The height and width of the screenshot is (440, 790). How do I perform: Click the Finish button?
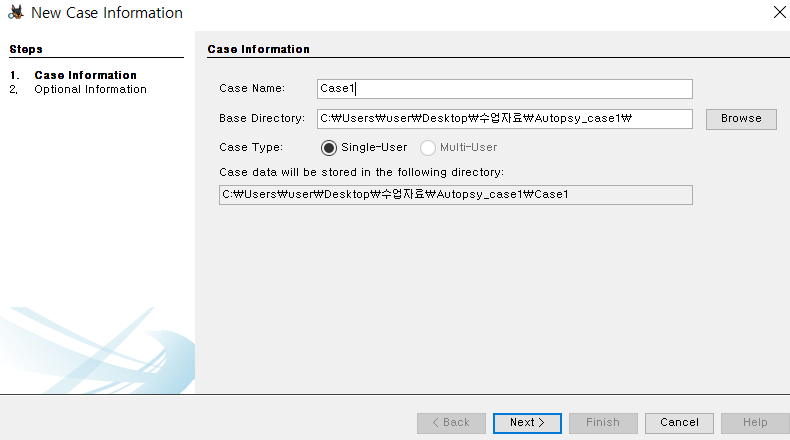pyautogui.click(x=603, y=423)
